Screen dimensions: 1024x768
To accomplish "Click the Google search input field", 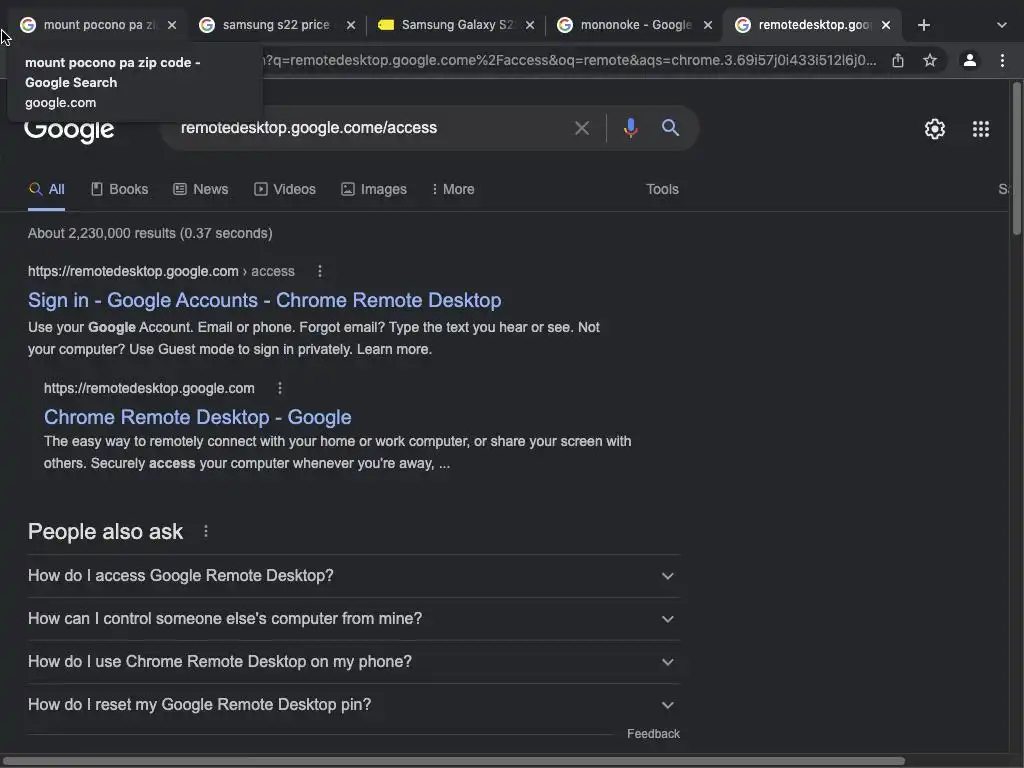I will (x=372, y=127).
